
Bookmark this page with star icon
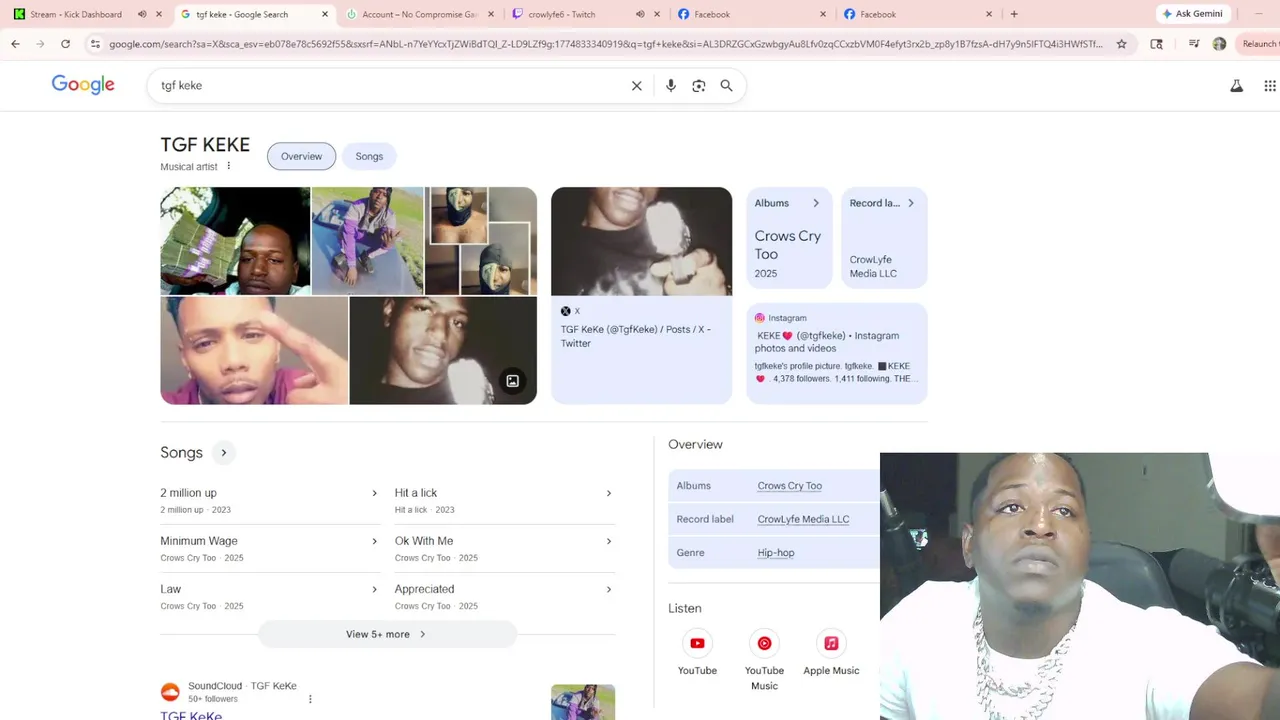[1122, 44]
